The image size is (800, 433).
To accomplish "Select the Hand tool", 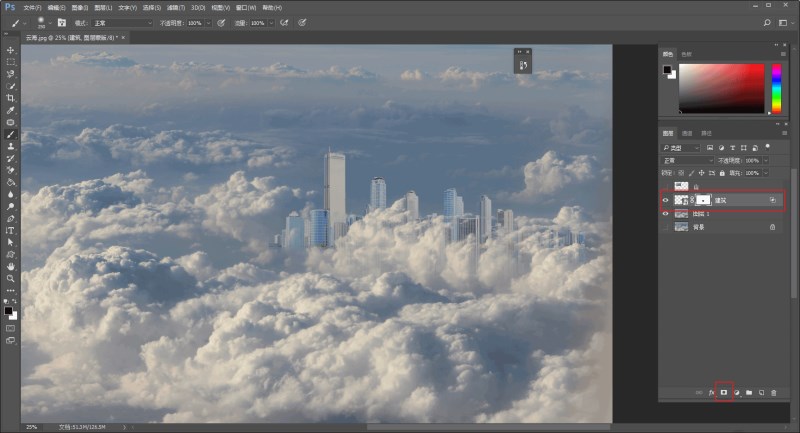I will click(10, 266).
